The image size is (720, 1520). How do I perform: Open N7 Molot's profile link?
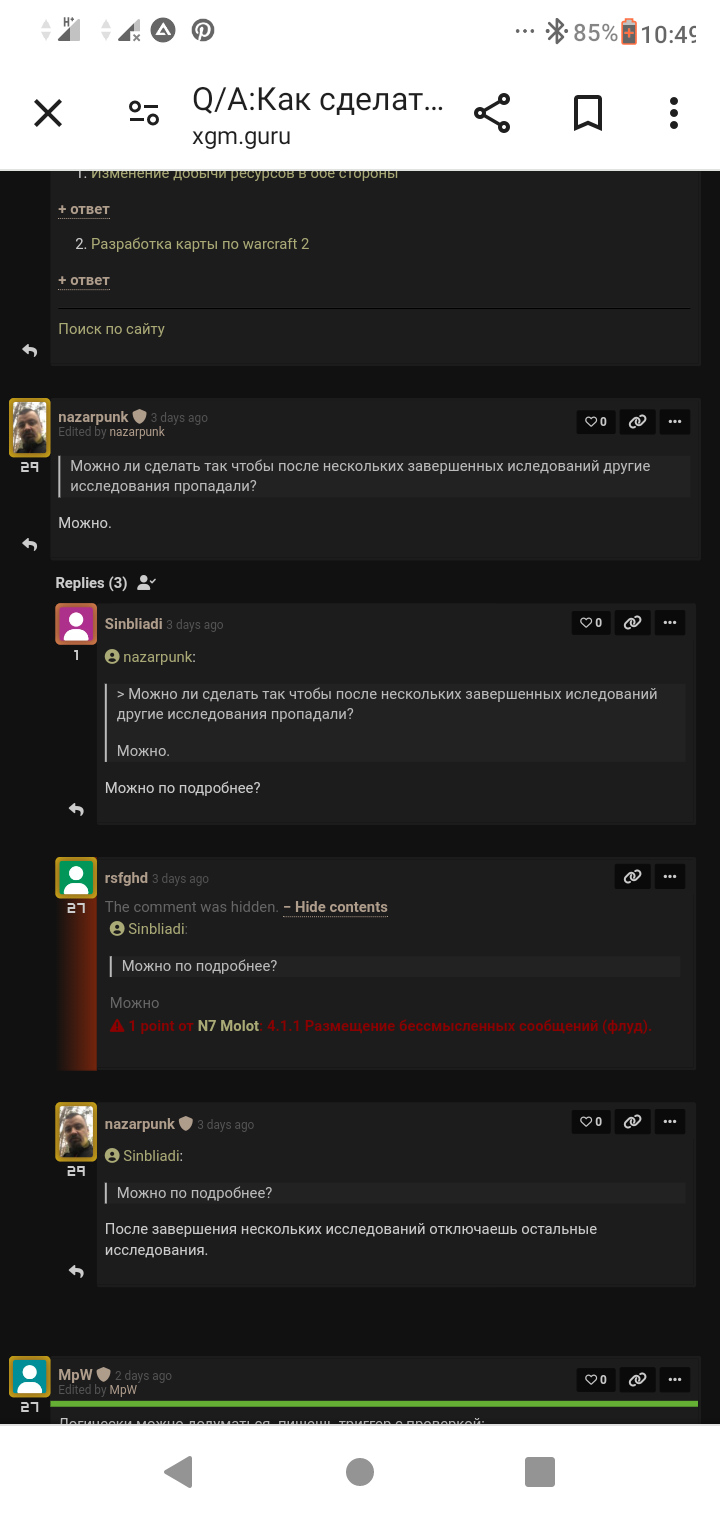228,1026
